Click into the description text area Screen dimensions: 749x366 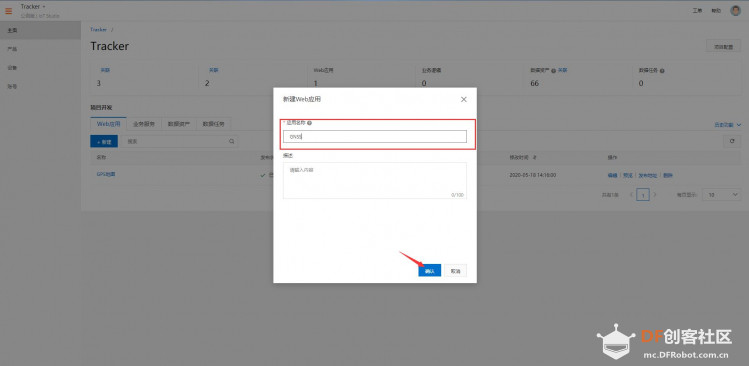pos(374,180)
